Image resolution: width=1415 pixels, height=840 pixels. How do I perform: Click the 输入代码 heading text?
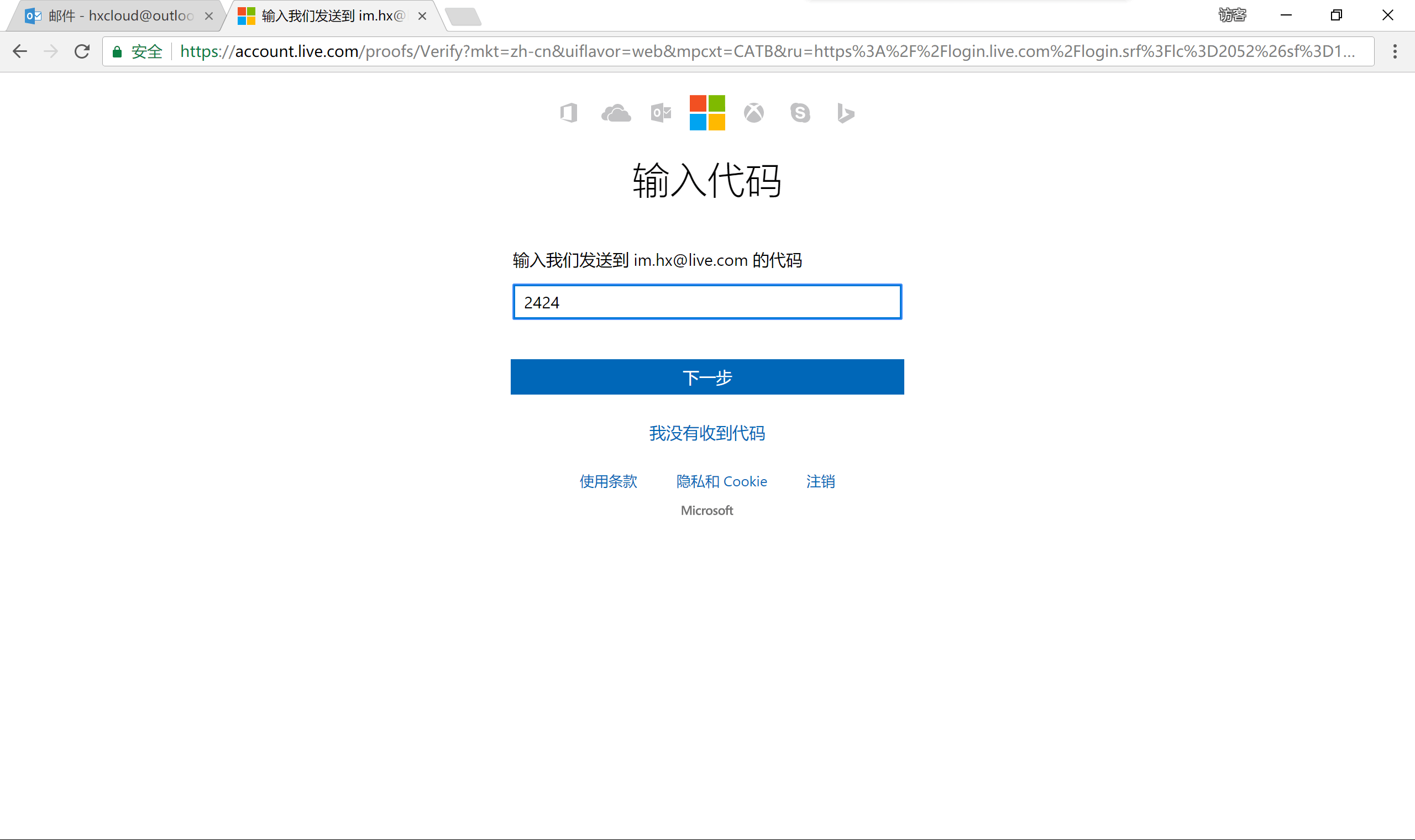pyautogui.click(x=707, y=181)
